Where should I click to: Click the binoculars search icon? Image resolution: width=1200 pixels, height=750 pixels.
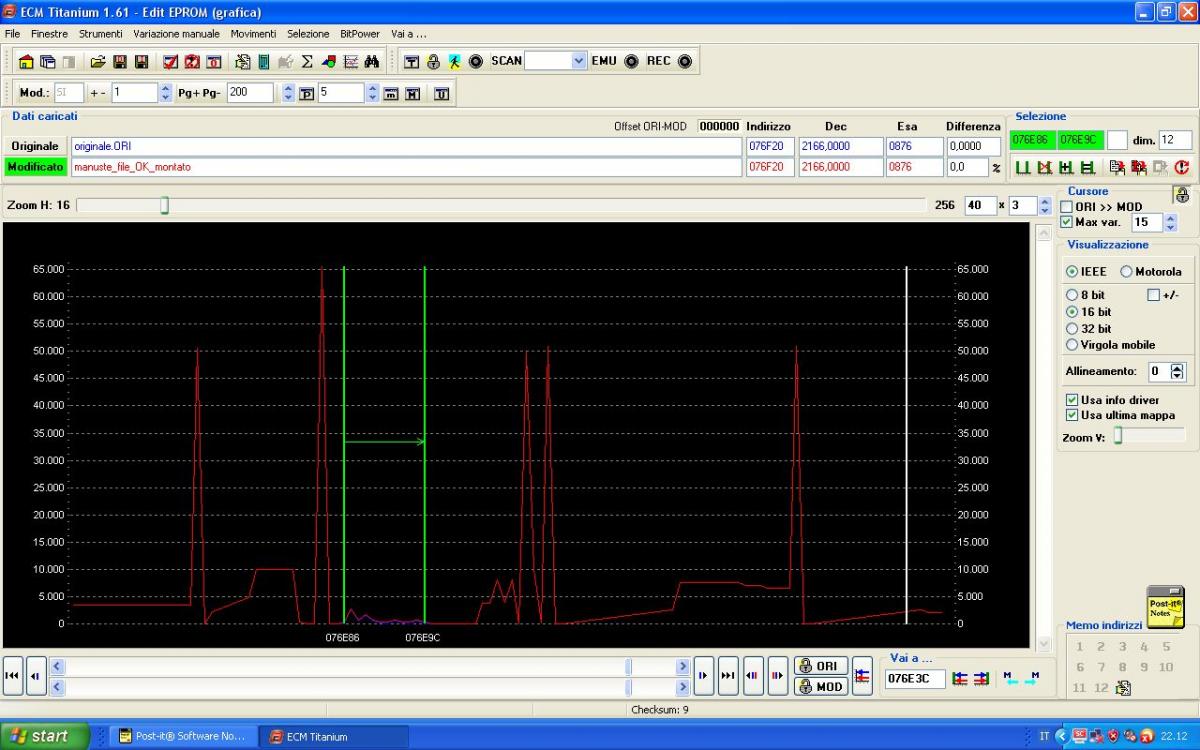372,61
